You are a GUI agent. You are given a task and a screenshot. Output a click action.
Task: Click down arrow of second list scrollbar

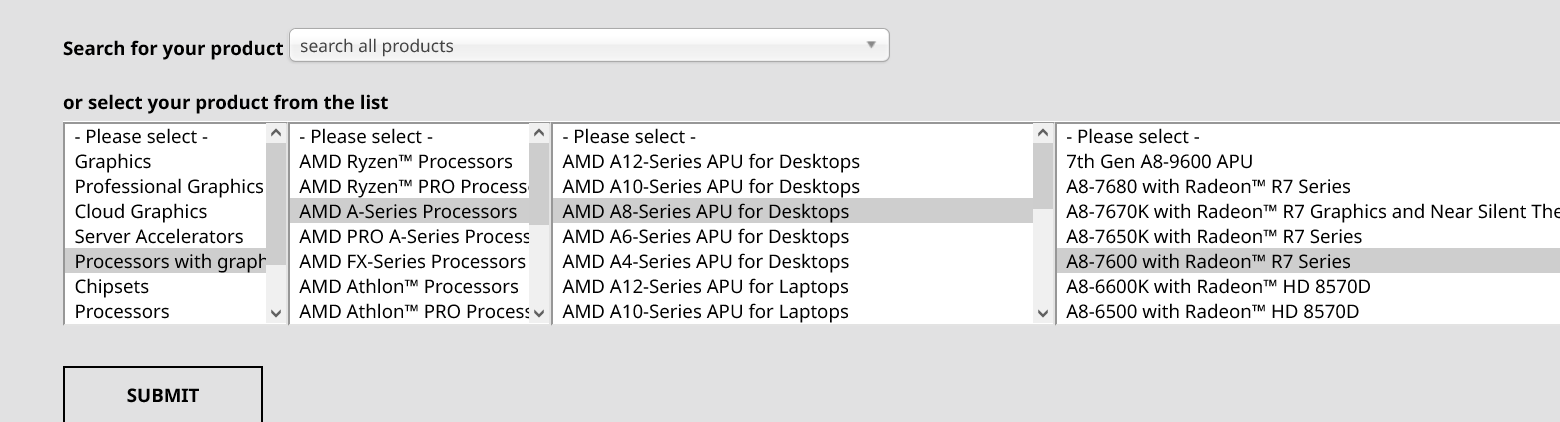pos(540,313)
